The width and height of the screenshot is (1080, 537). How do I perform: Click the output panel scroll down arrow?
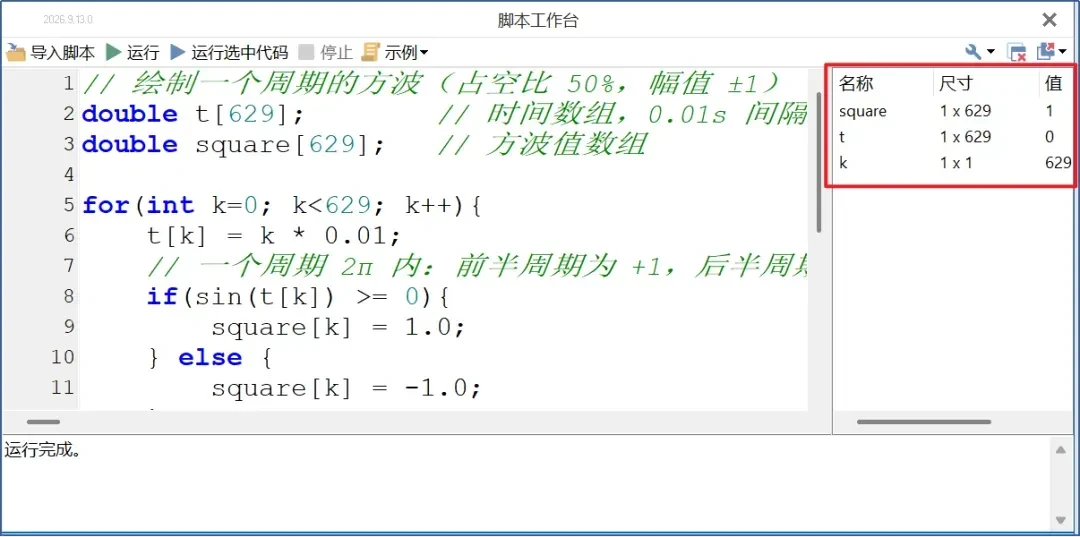coord(1061,520)
